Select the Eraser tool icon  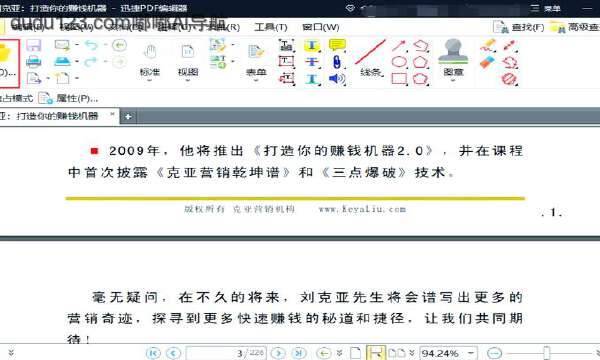click(487, 62)
